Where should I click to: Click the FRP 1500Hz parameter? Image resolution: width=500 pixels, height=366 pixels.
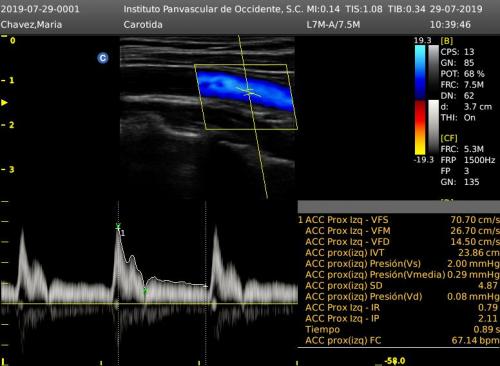pyautogui.click(x=468, y=160)
